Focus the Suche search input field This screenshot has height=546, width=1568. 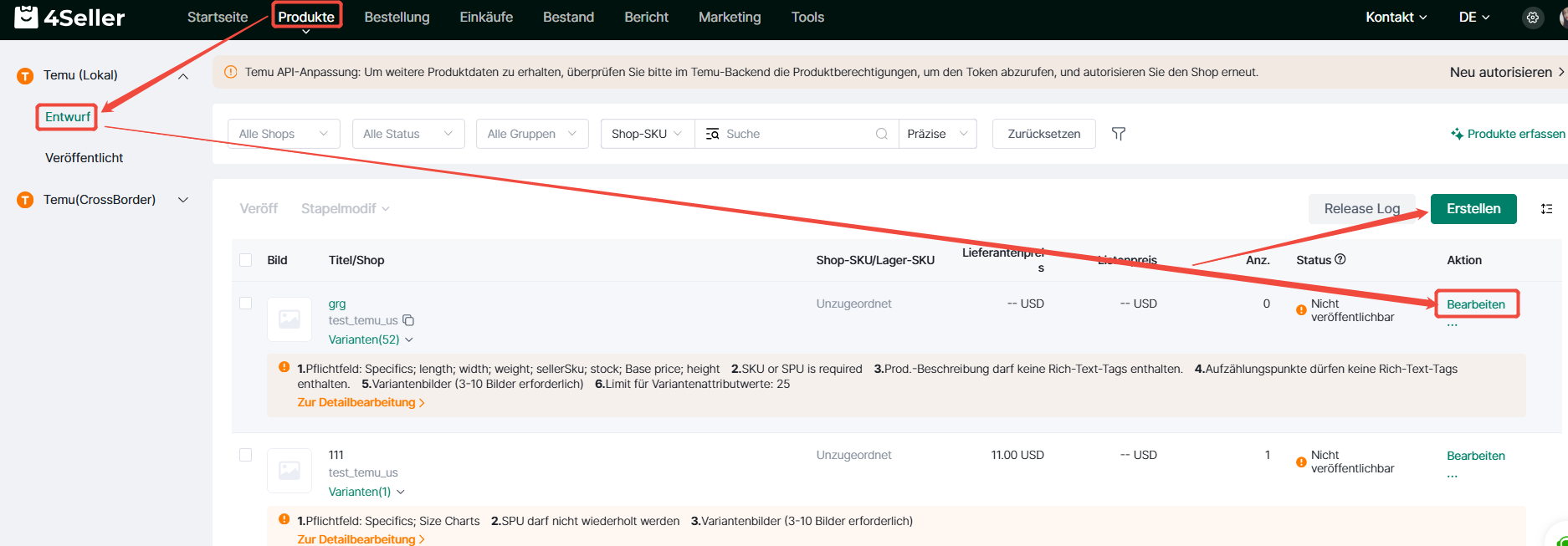point(798,134)
